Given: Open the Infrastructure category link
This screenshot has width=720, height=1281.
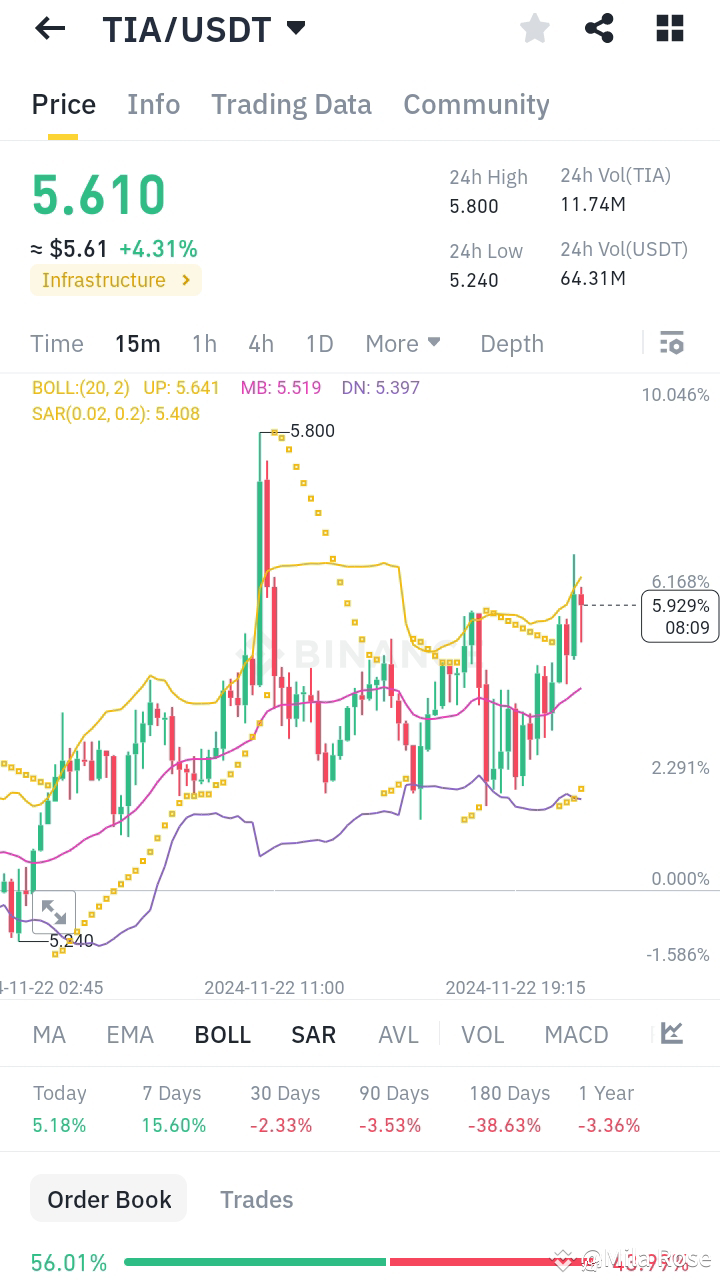Looking at the screenshot, I should (116, 280).
